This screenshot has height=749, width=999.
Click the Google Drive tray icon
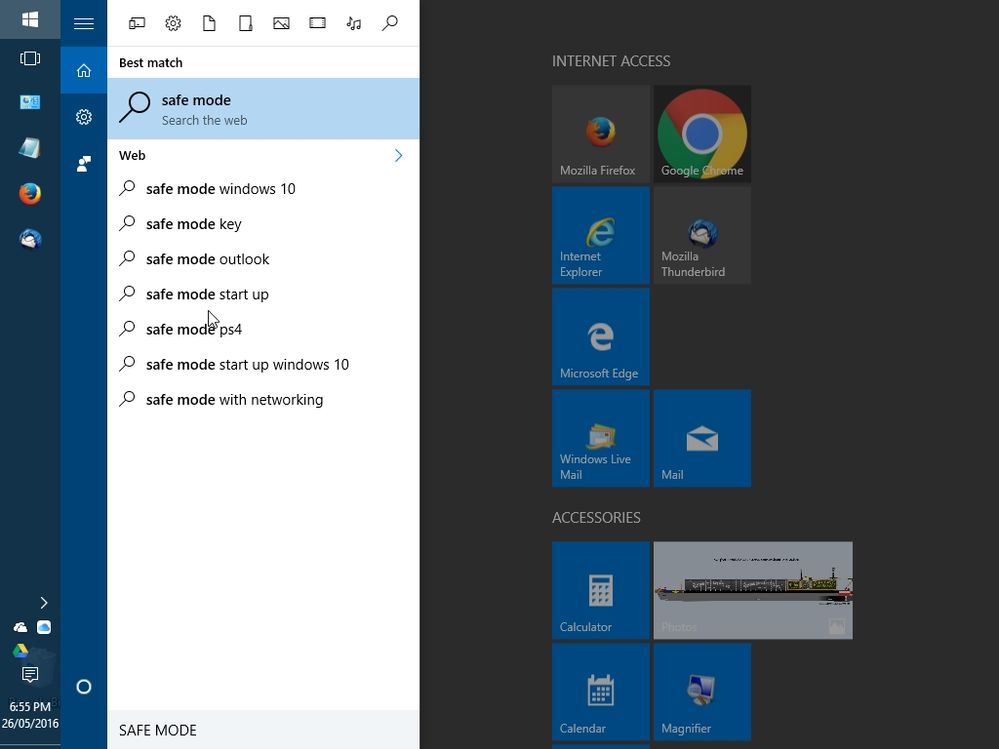point(20,651)
